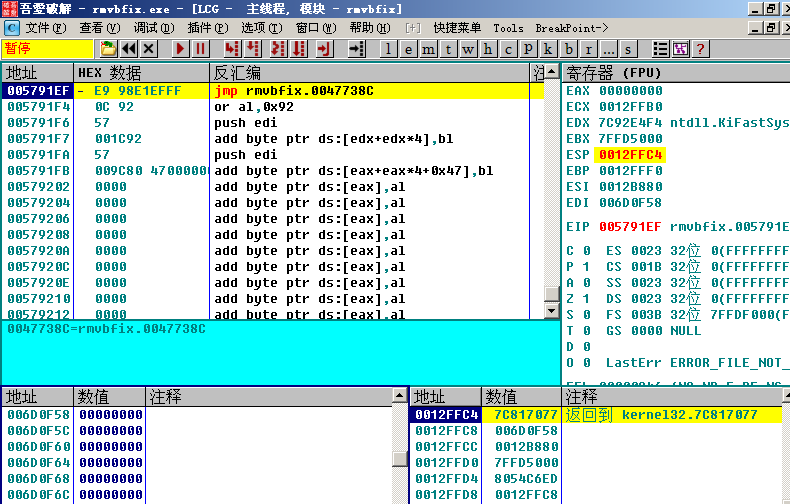The height and width of the screenshot is (504, 790).
Task: Click the Step Into toolbar icon
Action: [x=232, y=49]
